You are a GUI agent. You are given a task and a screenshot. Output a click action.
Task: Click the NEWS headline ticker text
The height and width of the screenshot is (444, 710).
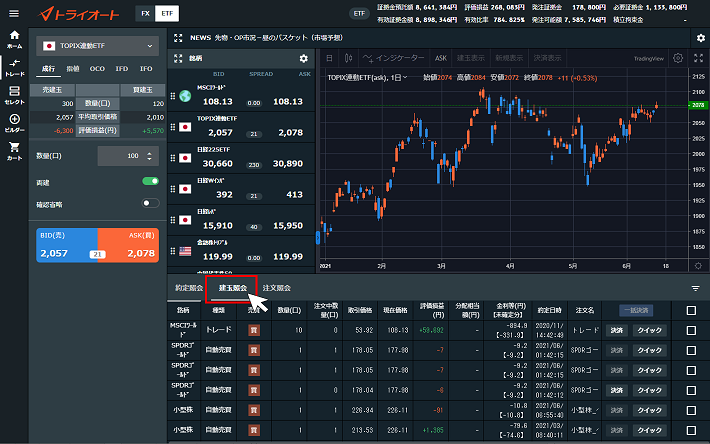(x=278, y=38)
